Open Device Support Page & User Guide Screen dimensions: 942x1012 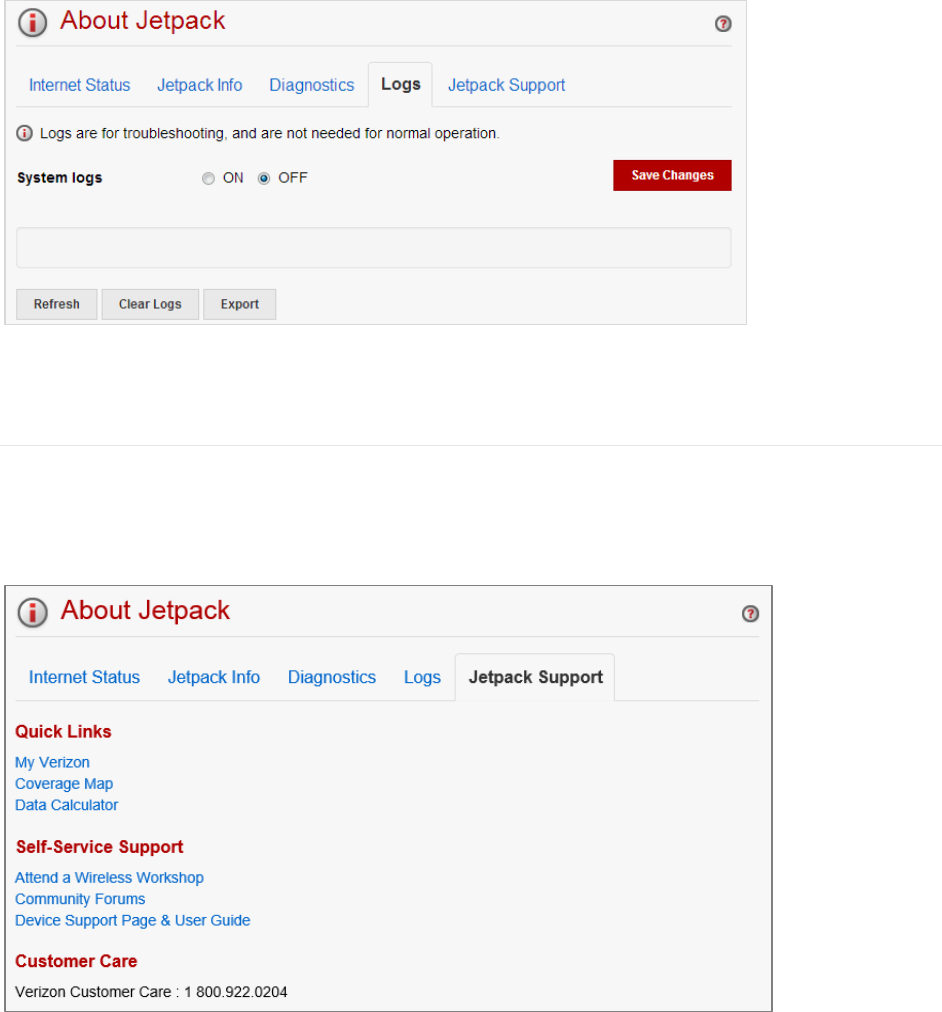(132, 920)
